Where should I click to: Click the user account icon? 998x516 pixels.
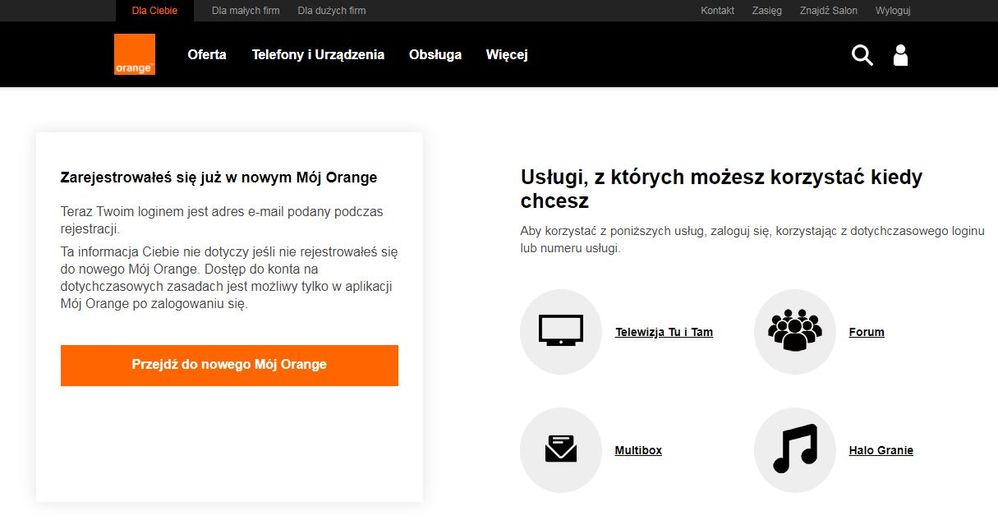900,55
